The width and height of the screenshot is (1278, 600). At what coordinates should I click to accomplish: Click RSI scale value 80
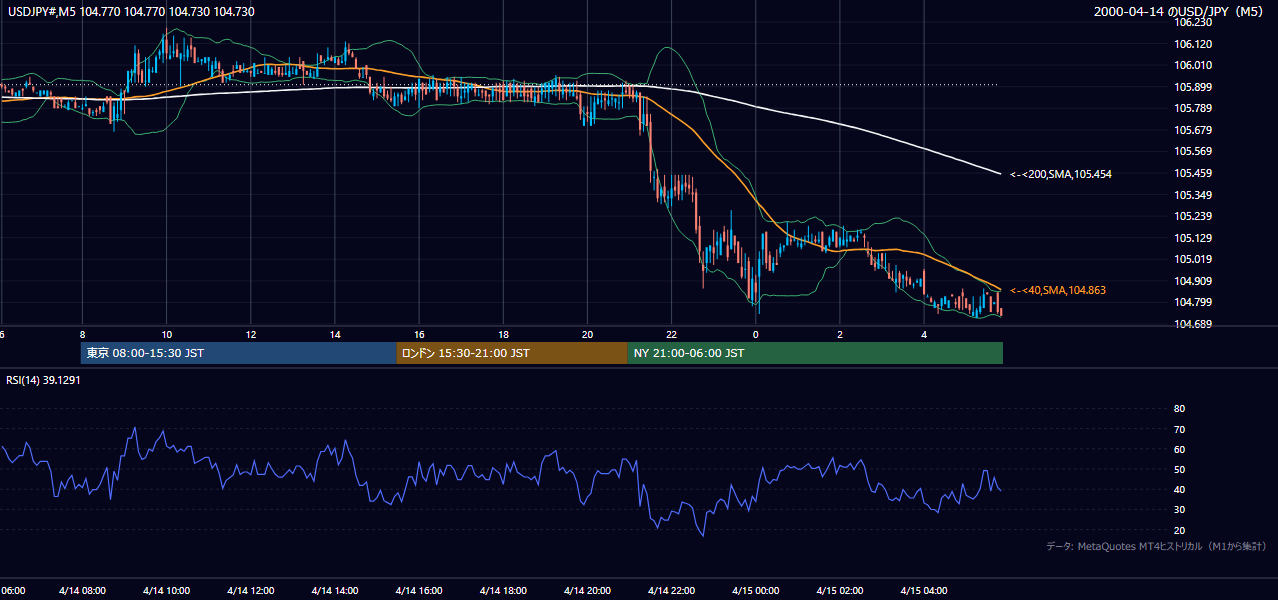1179,409
